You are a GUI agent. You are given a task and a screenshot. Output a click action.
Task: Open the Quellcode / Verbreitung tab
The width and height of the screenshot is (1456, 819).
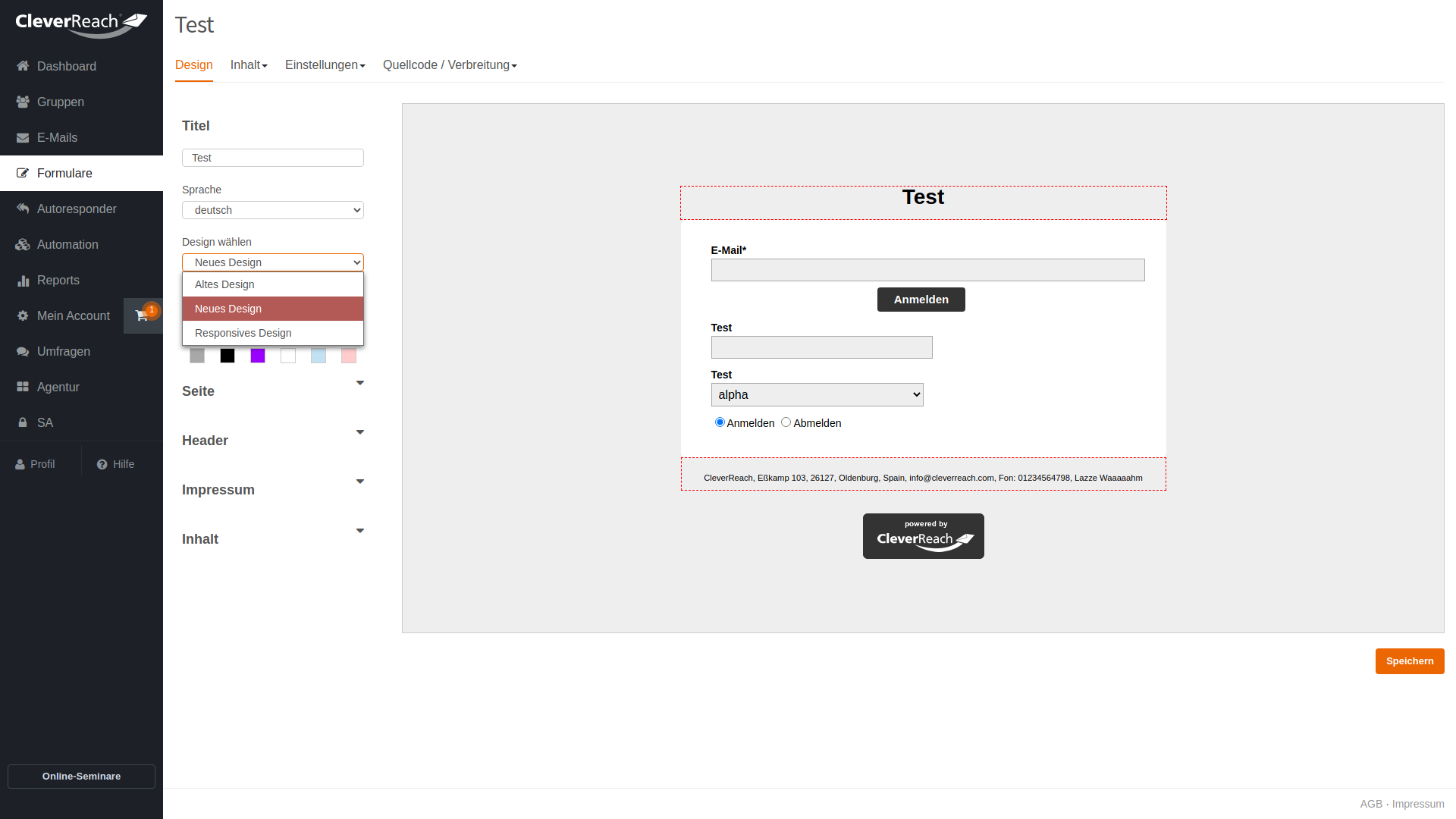tap(449, 65)
